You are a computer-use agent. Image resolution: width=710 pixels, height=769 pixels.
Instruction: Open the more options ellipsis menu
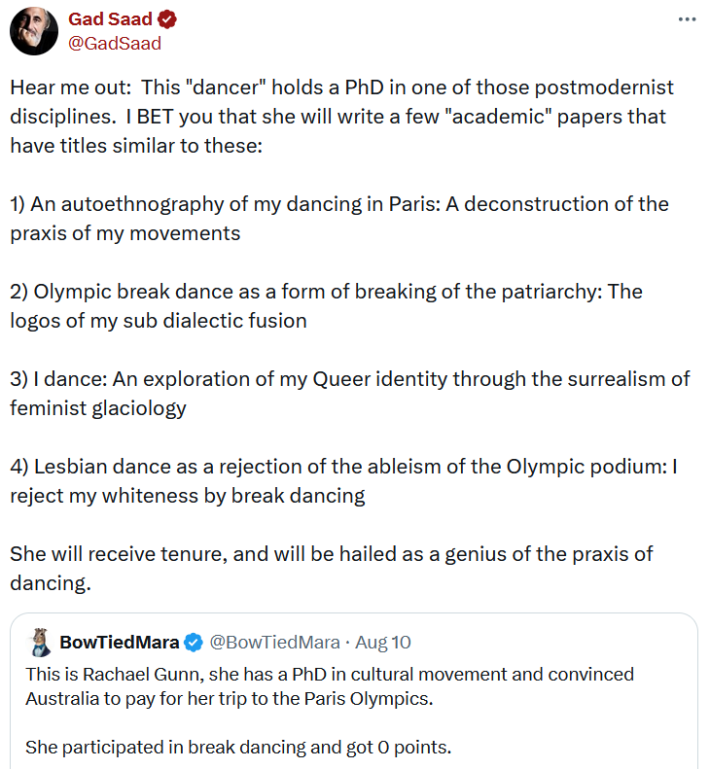[x=686, y=20]
